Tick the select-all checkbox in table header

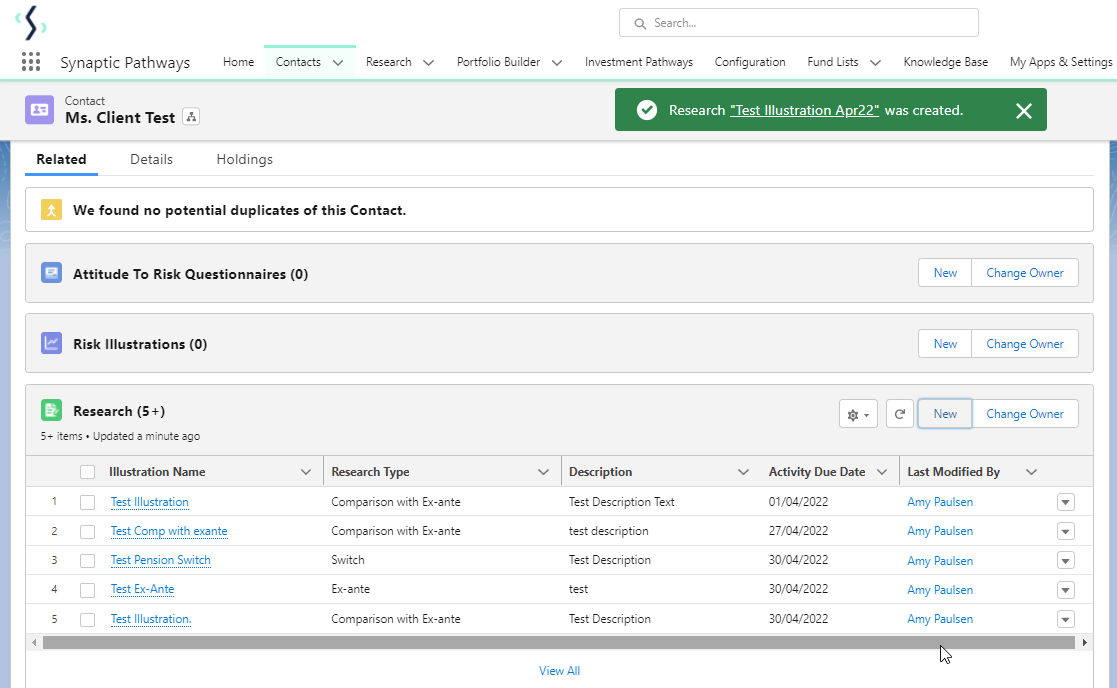point(88,472)
